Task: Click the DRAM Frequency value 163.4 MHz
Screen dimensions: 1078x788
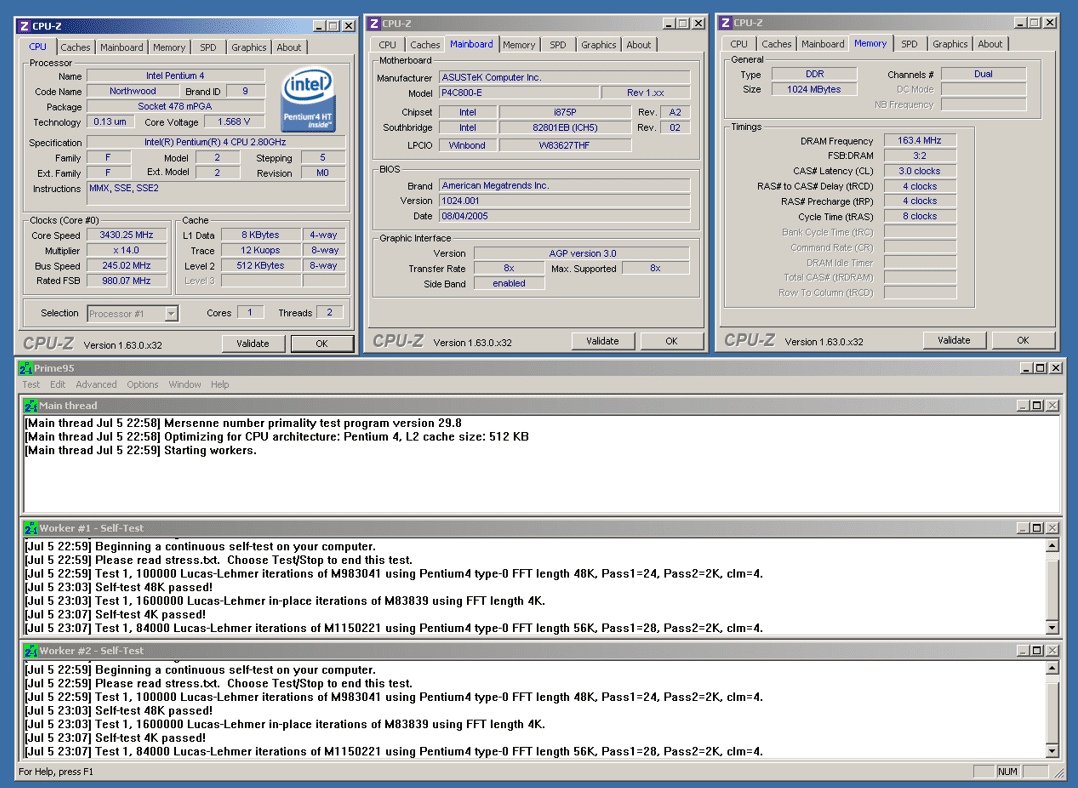Action: (919, 140)
